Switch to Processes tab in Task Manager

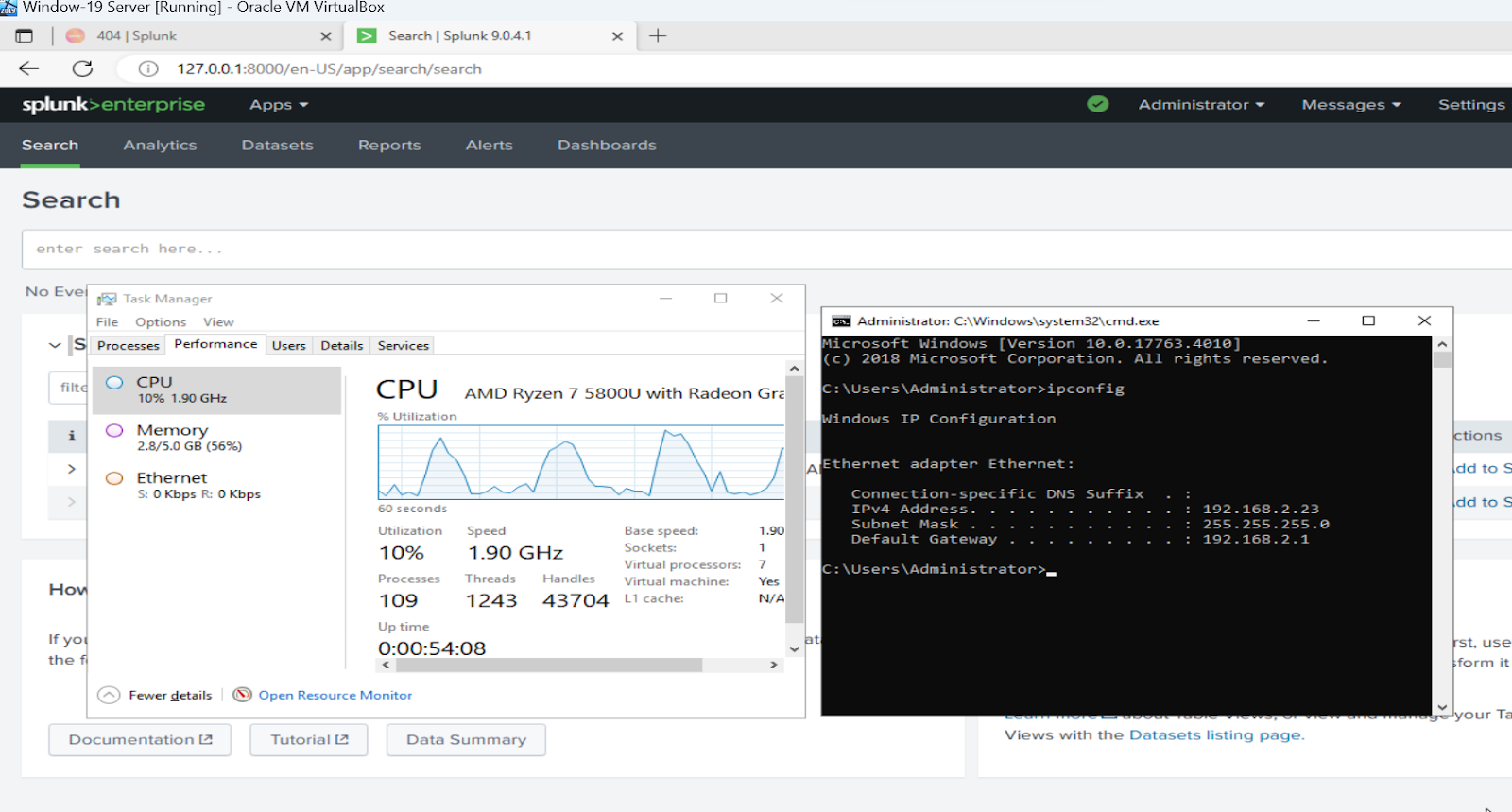coord(129,346)
